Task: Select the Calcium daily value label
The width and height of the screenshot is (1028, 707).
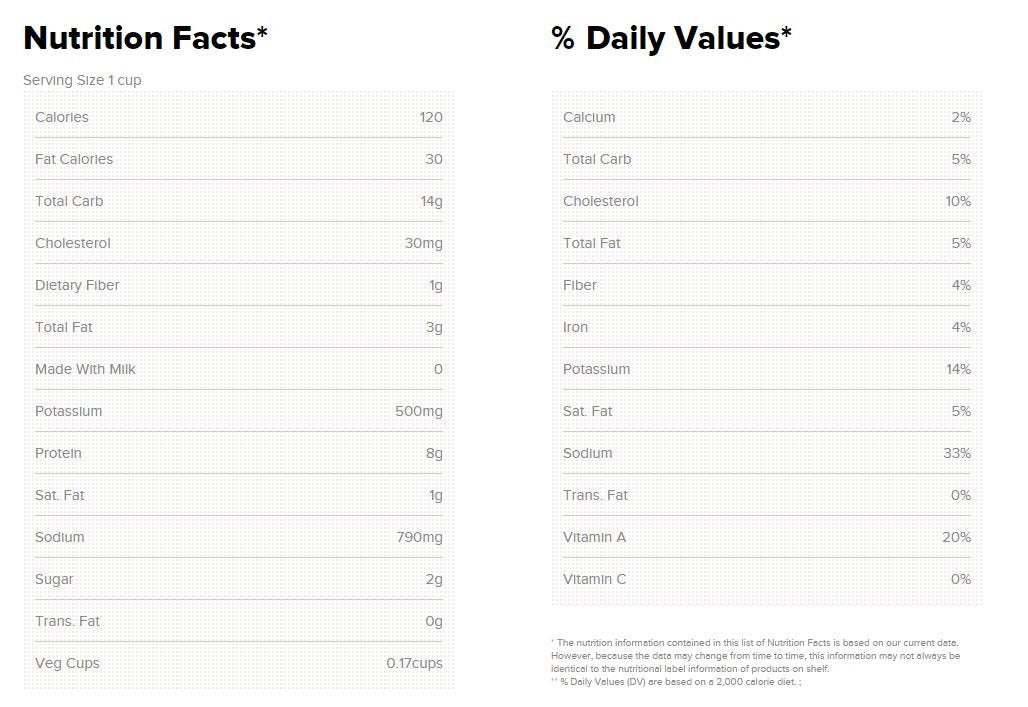Action: click(x=589, y=117)
